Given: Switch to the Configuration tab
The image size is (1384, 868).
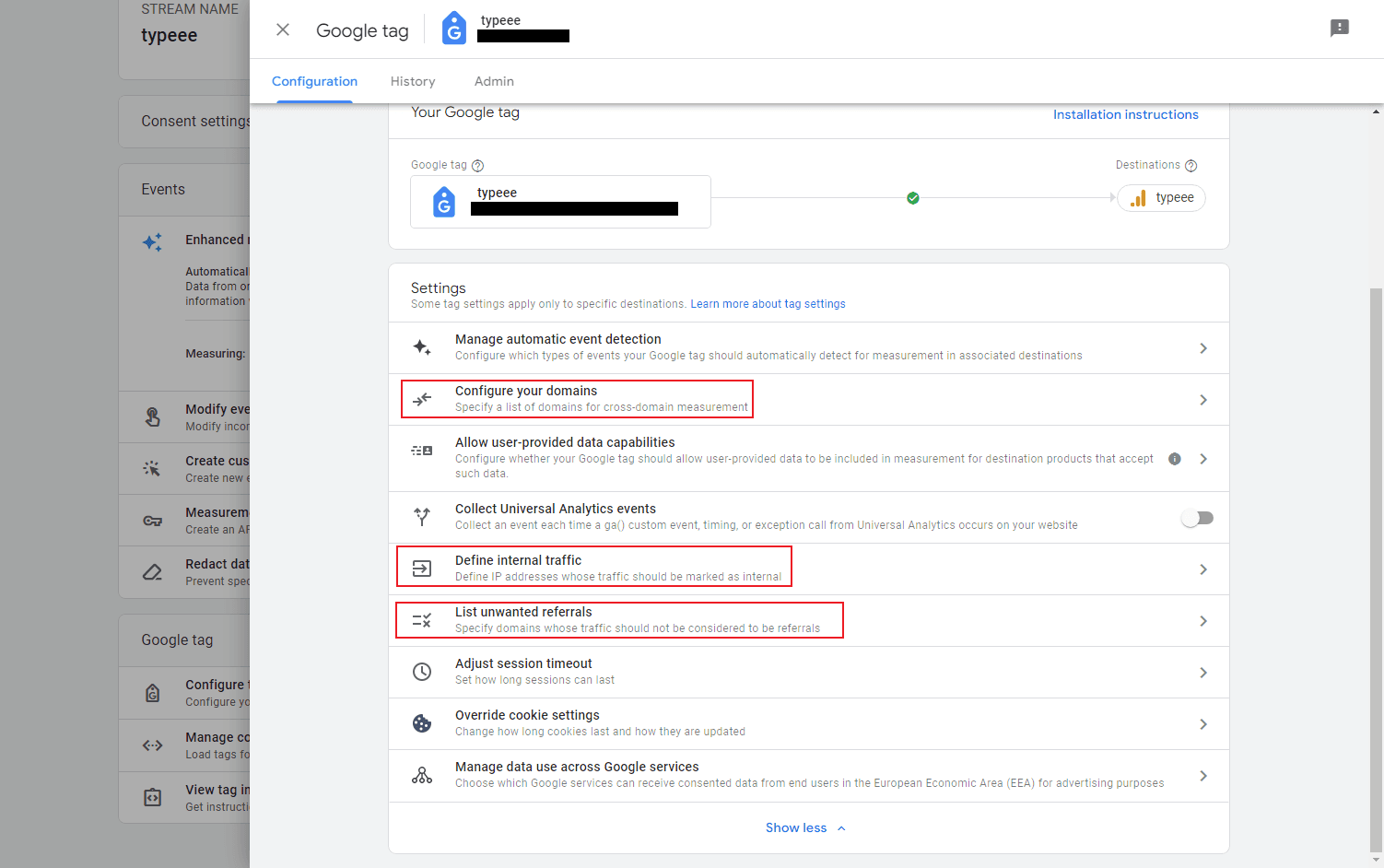Looking at the screenshot, I should 314,81.
